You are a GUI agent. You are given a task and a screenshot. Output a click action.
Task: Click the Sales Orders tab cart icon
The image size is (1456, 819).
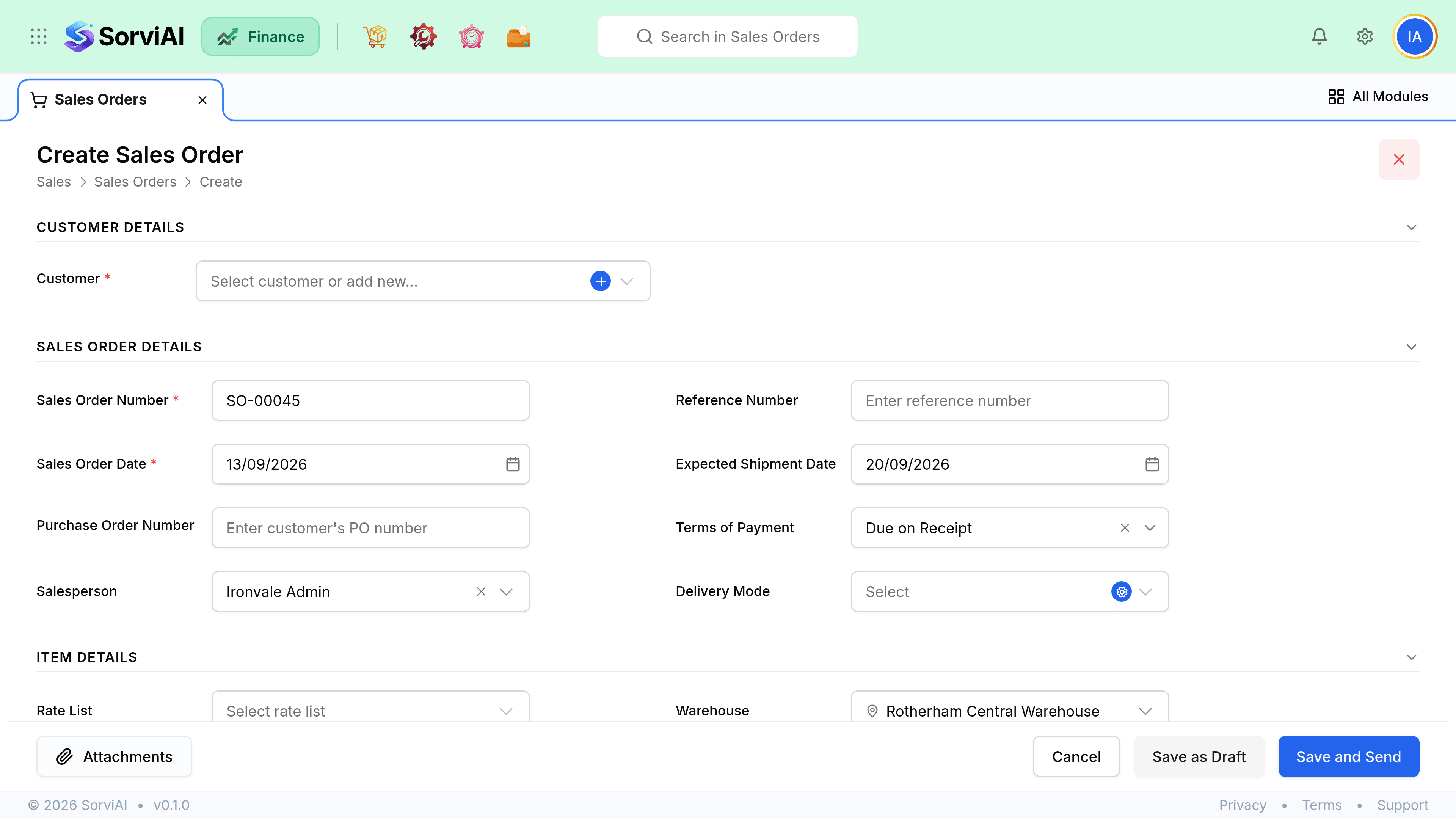tap(39, 100)
